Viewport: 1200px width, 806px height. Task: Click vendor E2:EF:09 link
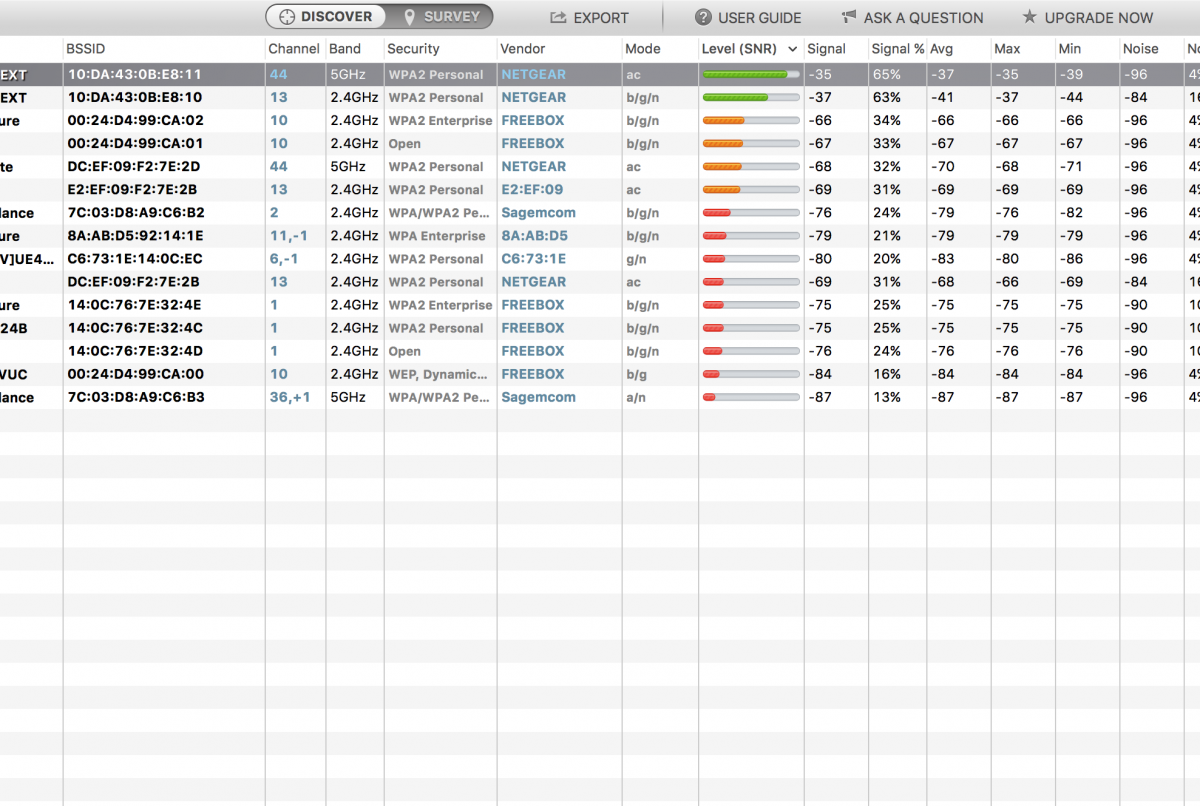[532, 189]
